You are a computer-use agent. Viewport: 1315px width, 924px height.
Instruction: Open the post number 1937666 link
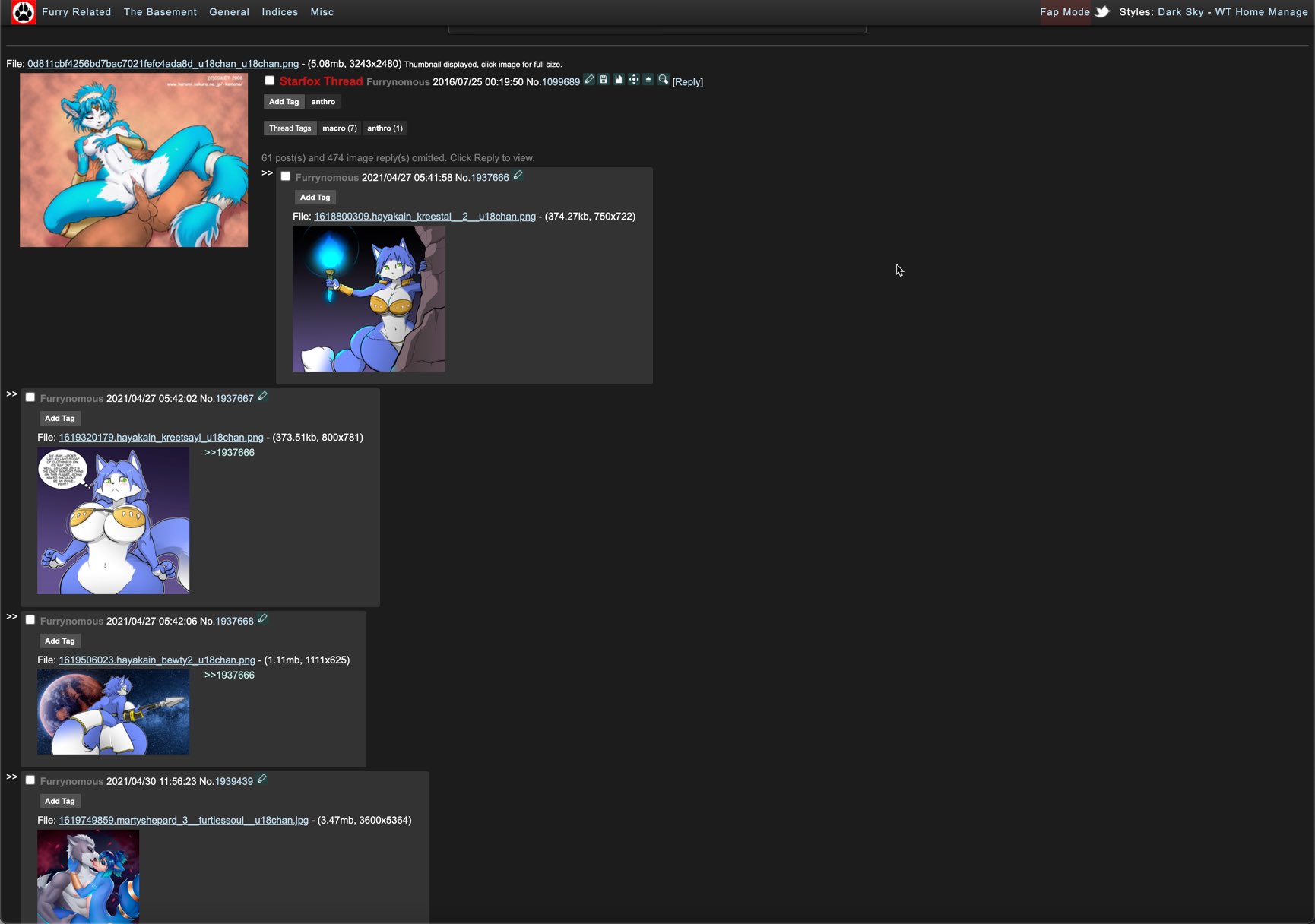[x=490, y=178]
